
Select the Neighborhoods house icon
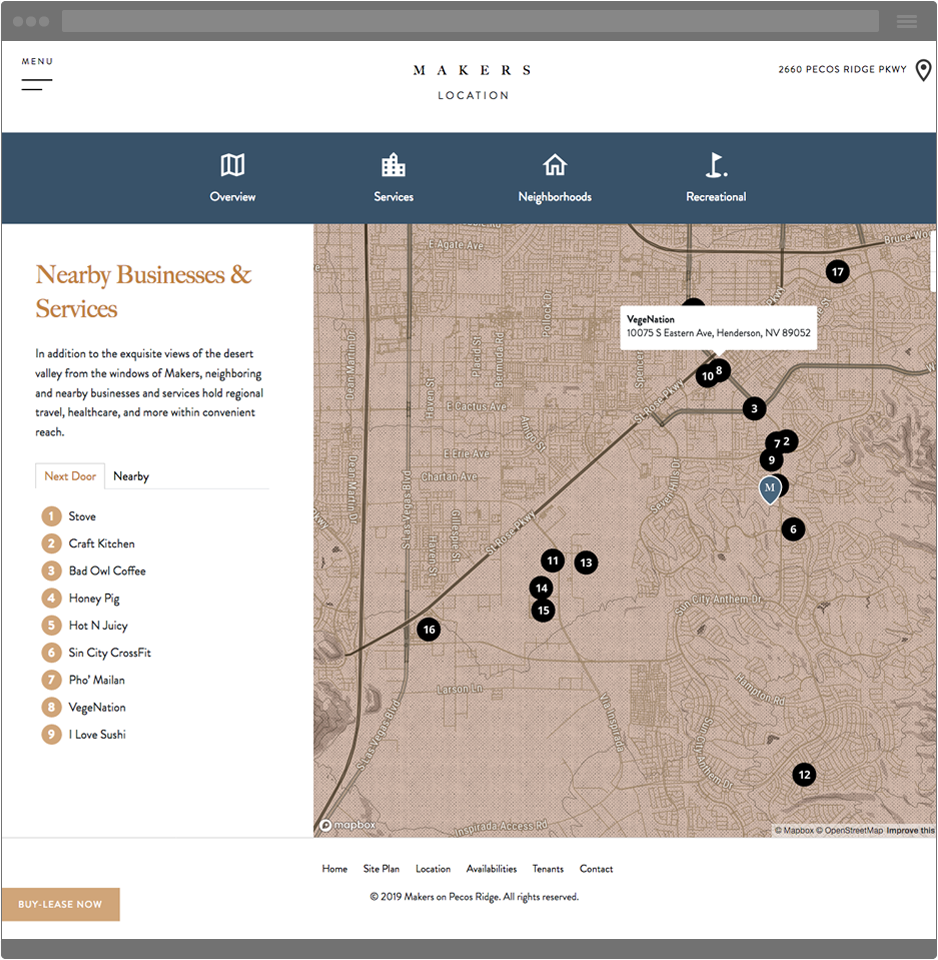point(555,165)
